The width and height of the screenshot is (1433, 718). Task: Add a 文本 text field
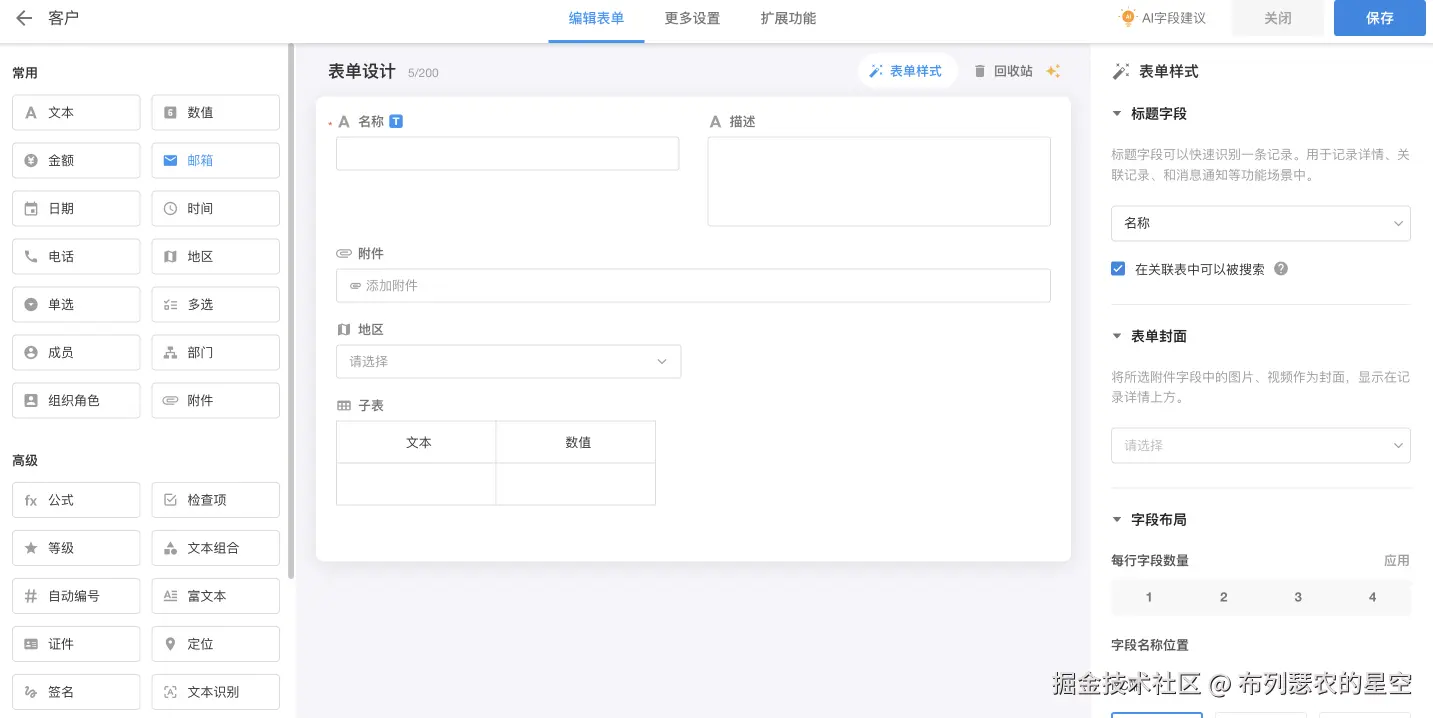pyautogui.click(x=76, y=113)
